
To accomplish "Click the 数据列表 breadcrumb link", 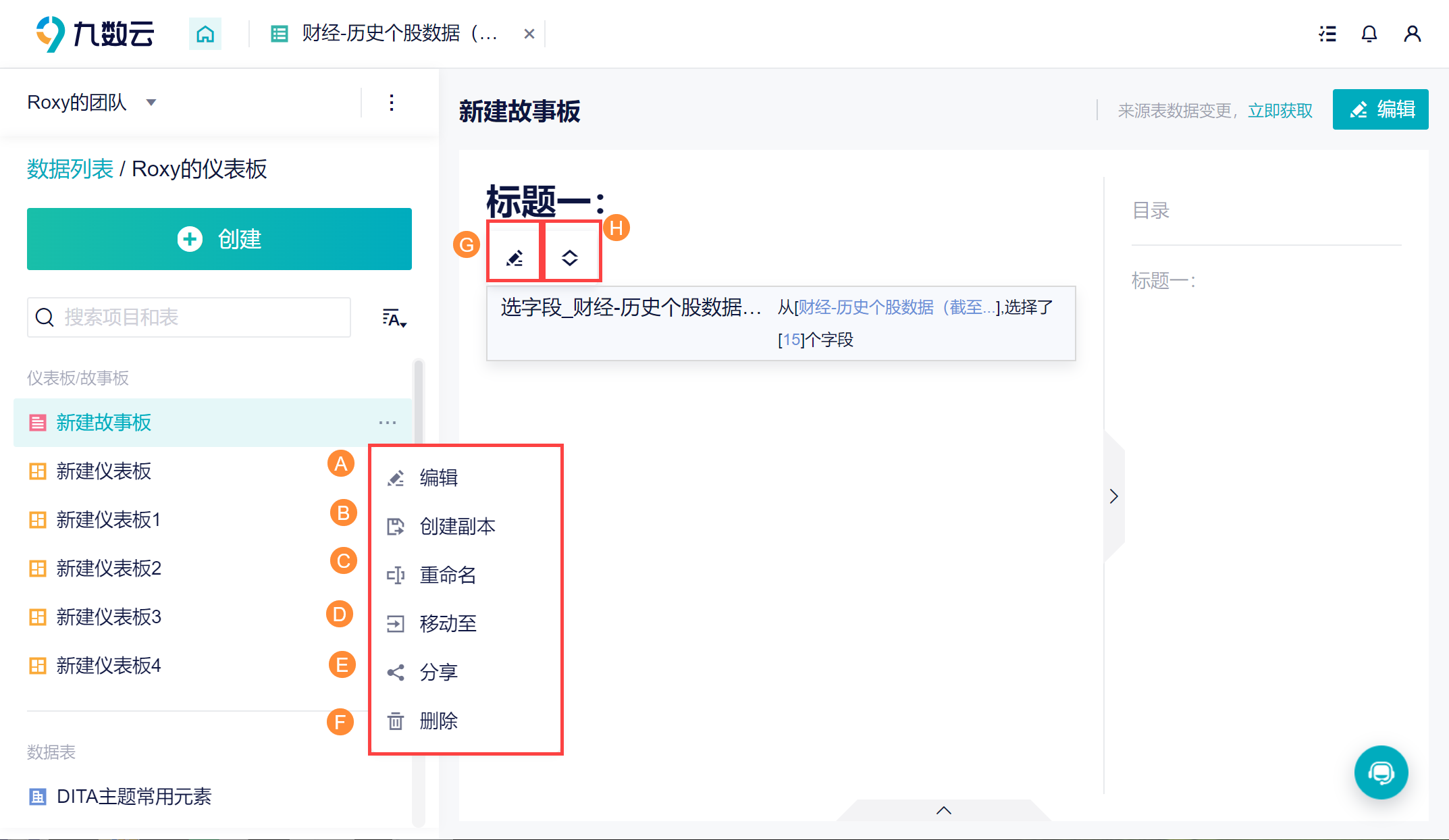I will [x=70, y=169].
